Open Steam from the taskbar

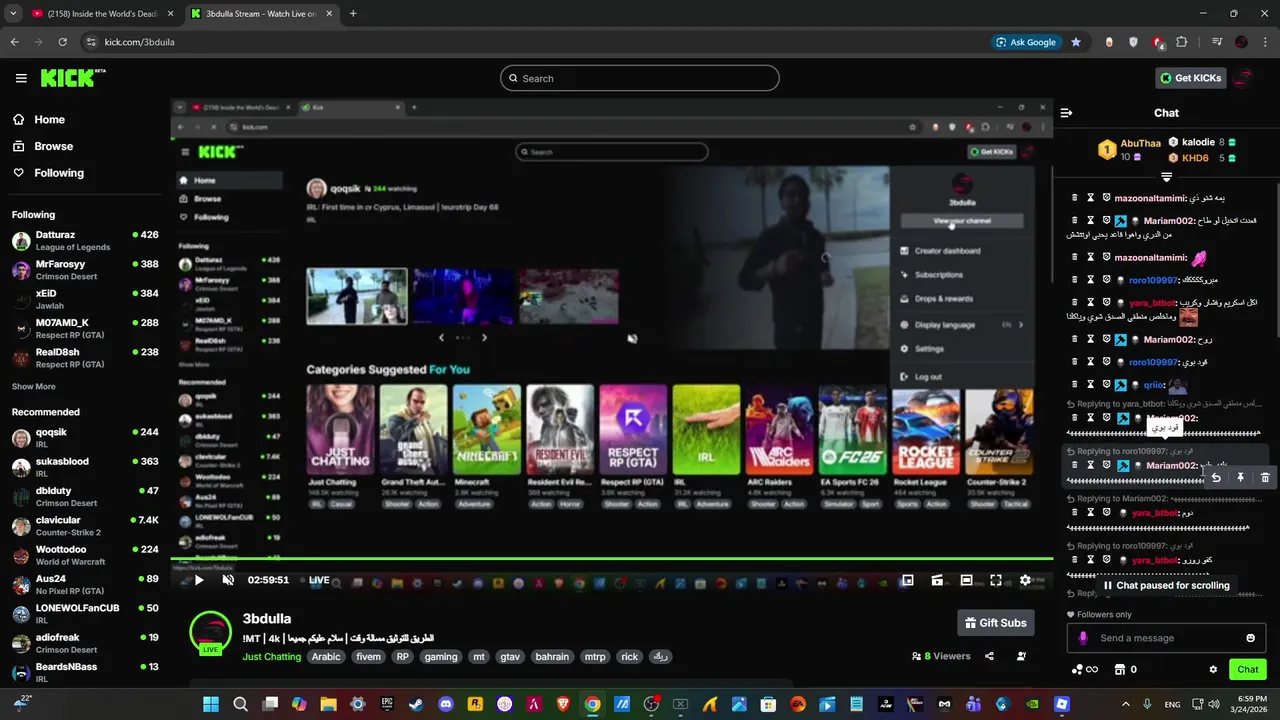click(416, 704)
